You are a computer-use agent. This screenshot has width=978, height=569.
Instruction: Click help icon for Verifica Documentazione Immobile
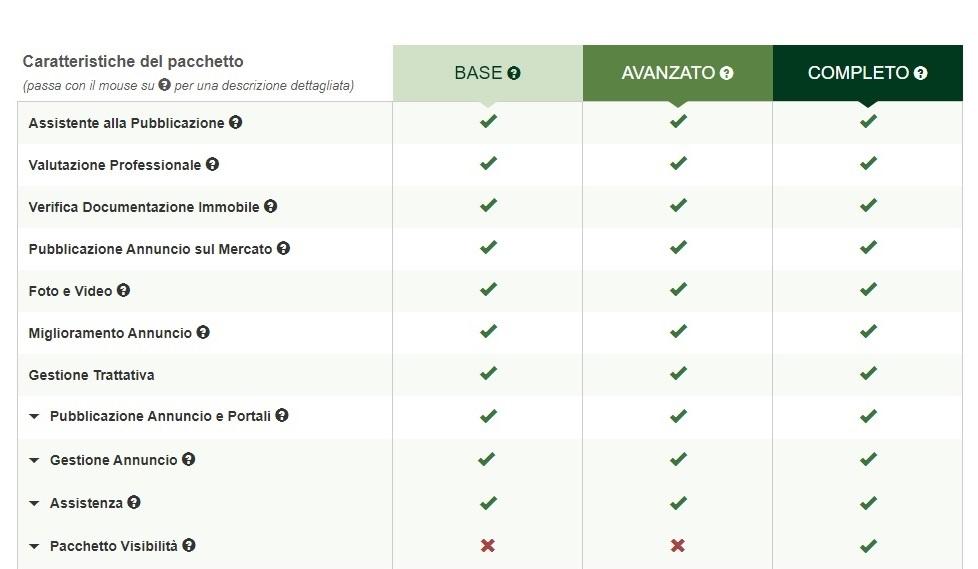click(270, 206)
